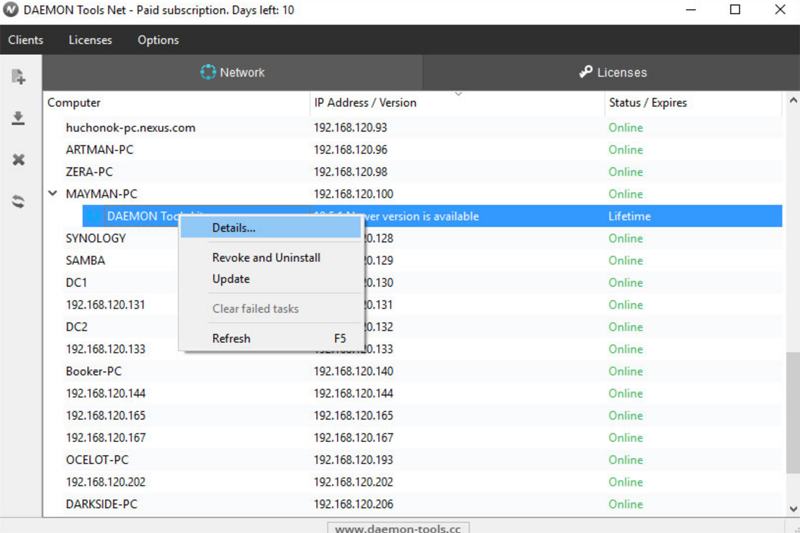Viewport: 800px width, 533px height.
Task: Click the Computer column header
Action: 176,103
